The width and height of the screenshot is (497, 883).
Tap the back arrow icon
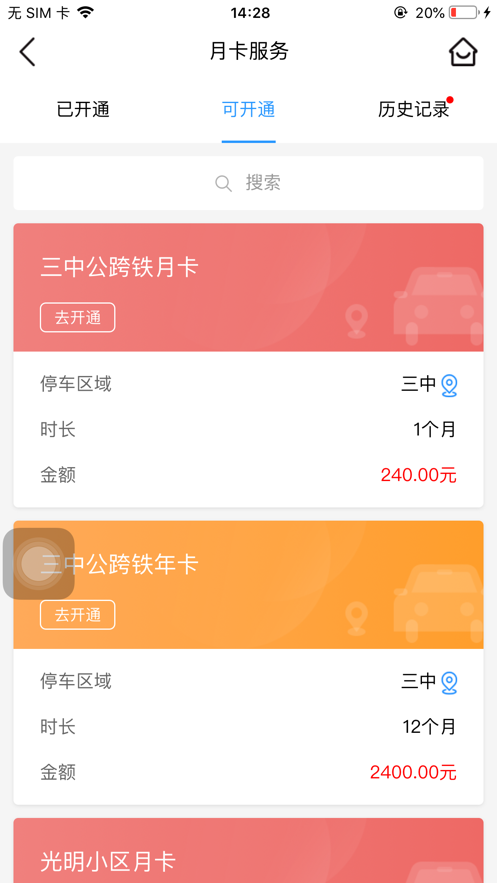pyautogui.click(x=27, y=52)
